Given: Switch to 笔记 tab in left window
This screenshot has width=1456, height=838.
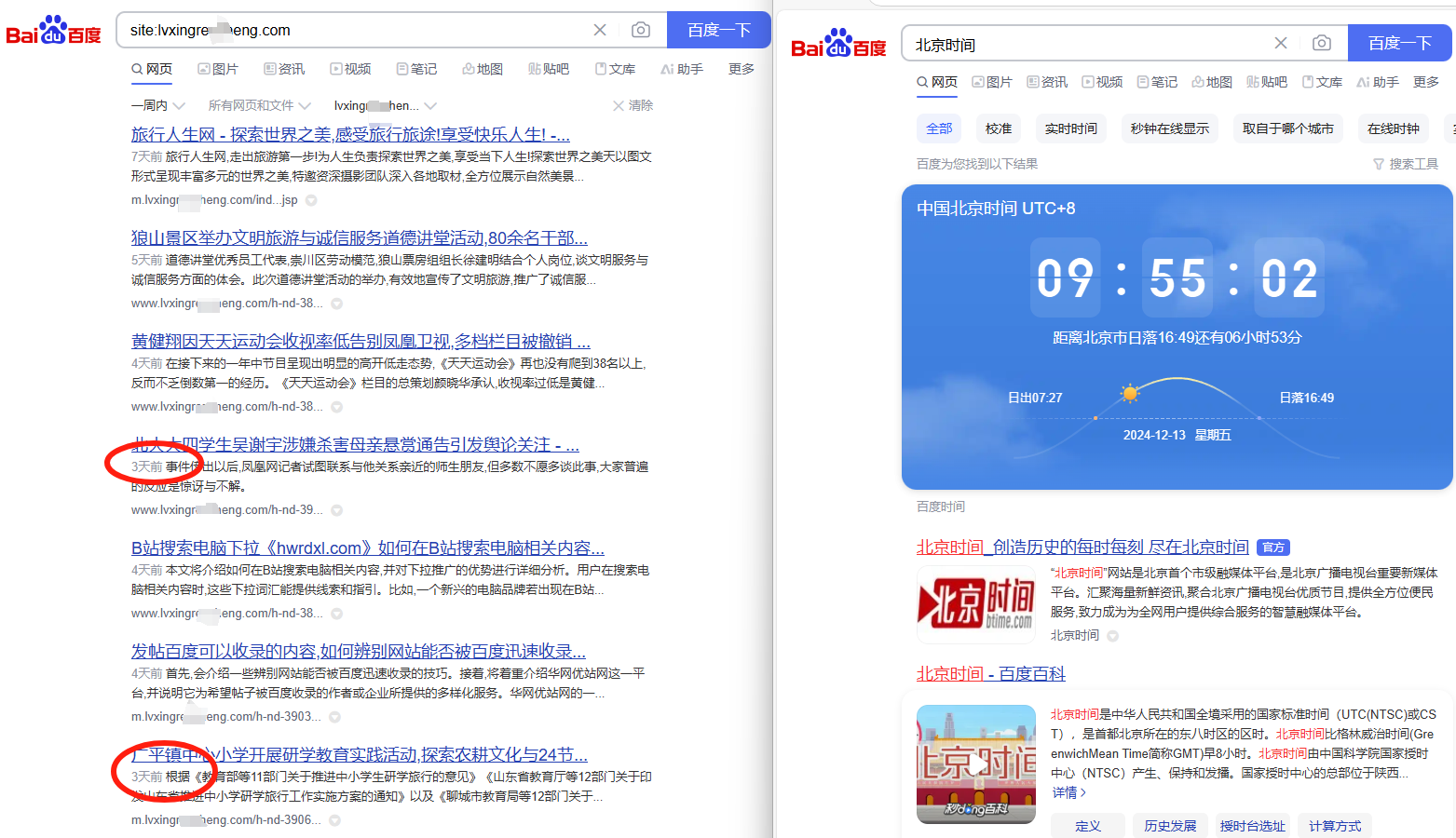Looking at the screenshot, I should [416, 69].
